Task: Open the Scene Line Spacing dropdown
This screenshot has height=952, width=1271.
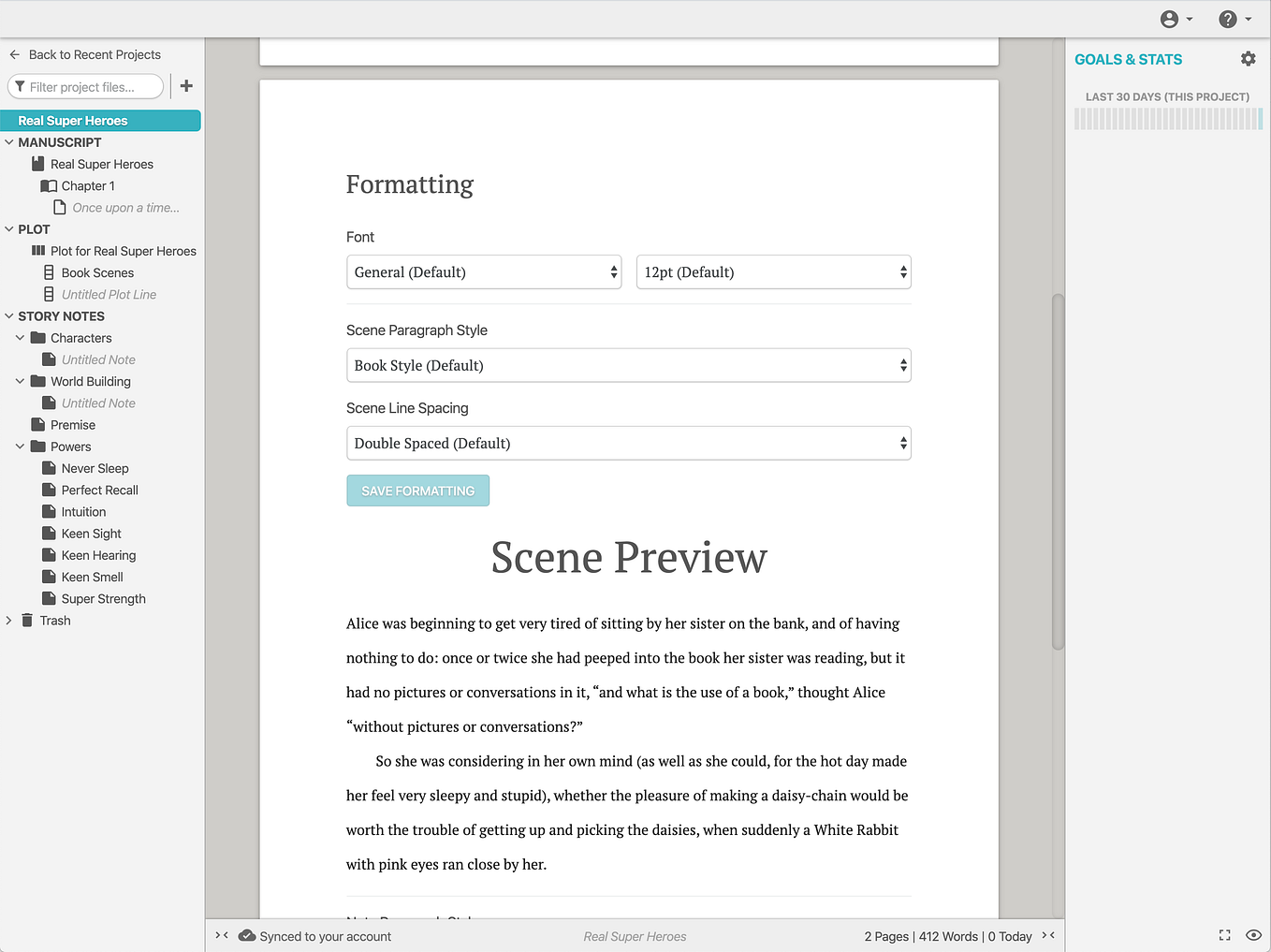Action: coord(628,443)
